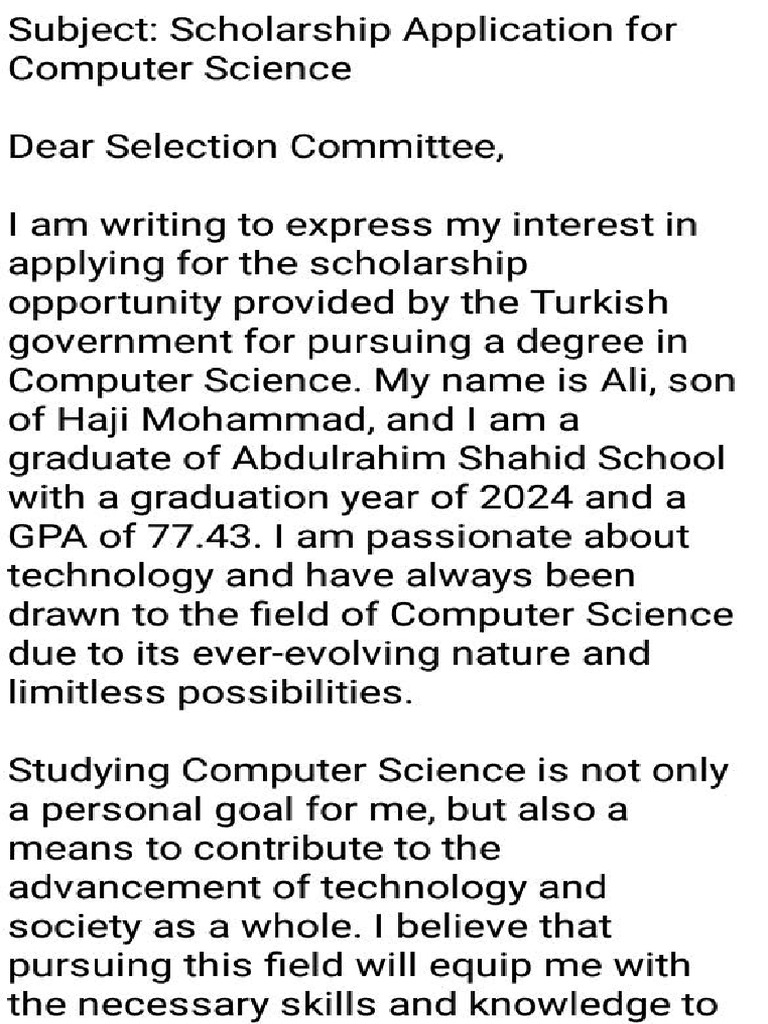
Task: Click the word "opportunity"
Action: click(110, 304)
